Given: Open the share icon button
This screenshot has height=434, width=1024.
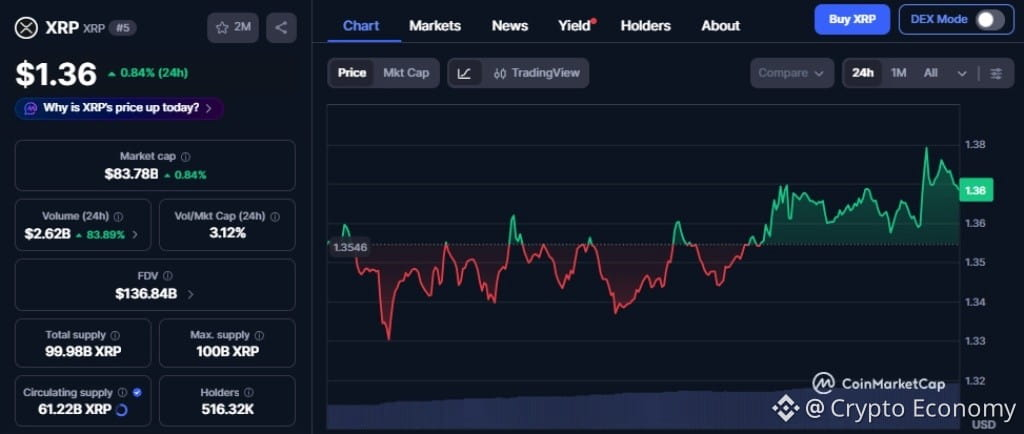Looking at the screenshot, I should point(281,27).
